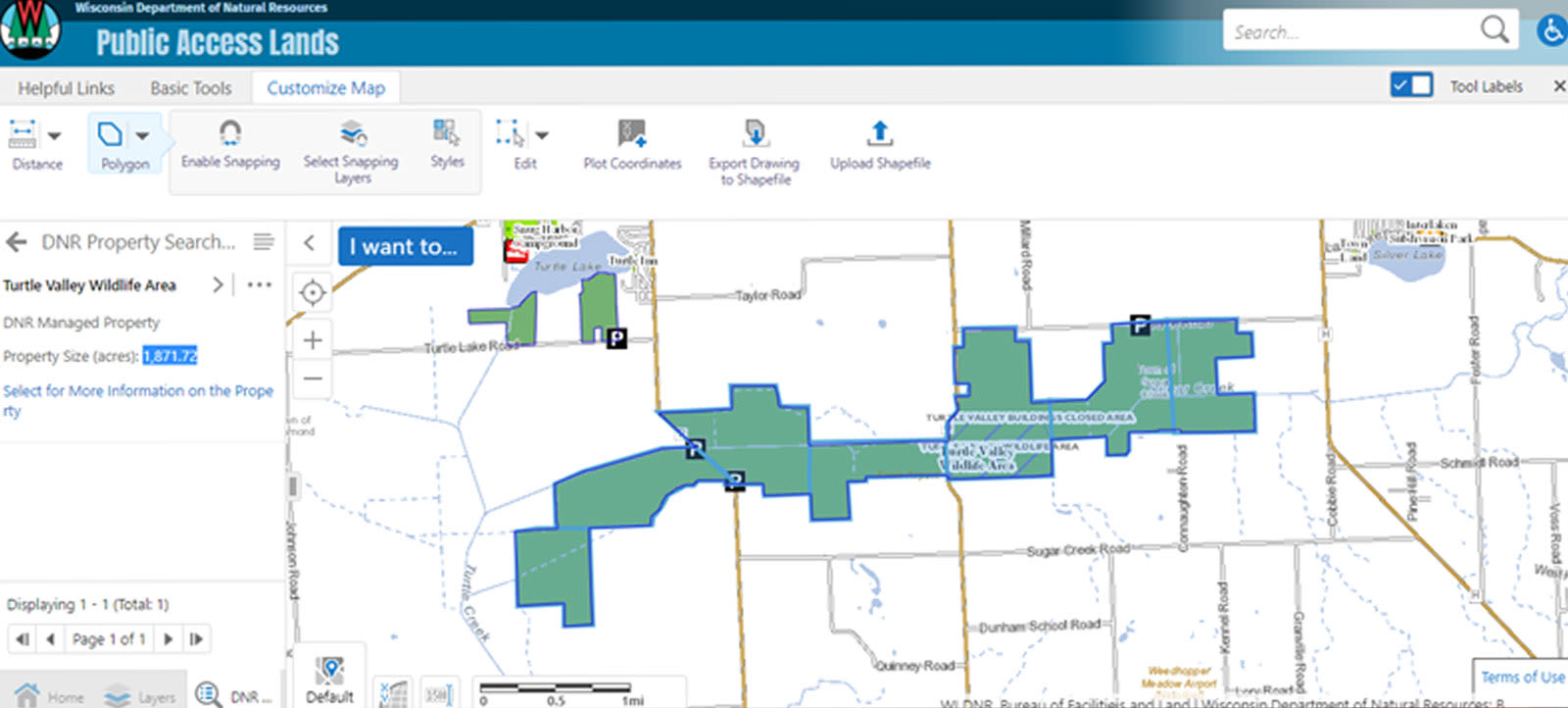Expand Distance tool dropdown arrow
The height and width of the screenshot is (708, 1568).
pyautogui.click(x=55, y=135)
